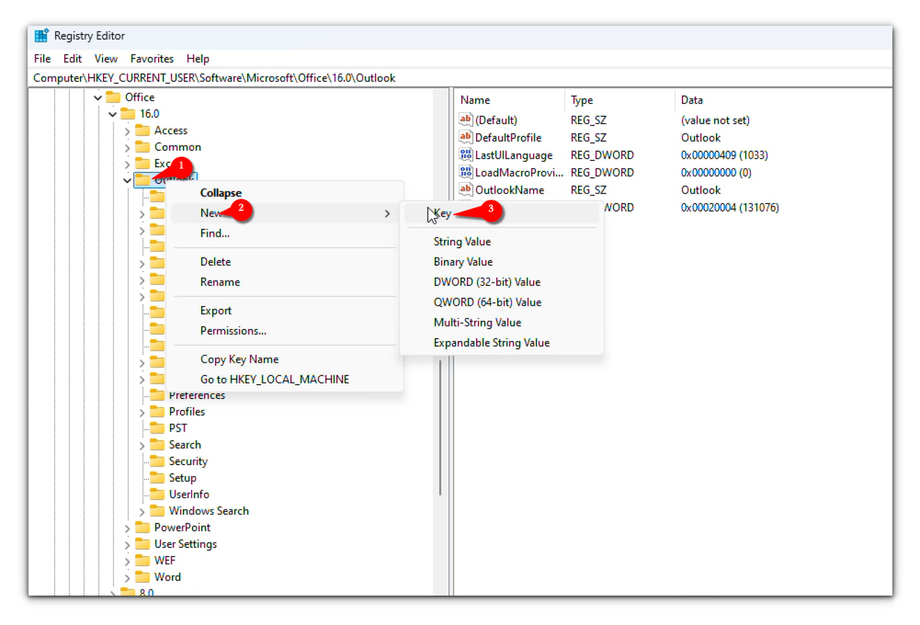The width and height of the screenshot is (920, 625).
Task: Click the Access folder icon
Action: coord(143,130)
